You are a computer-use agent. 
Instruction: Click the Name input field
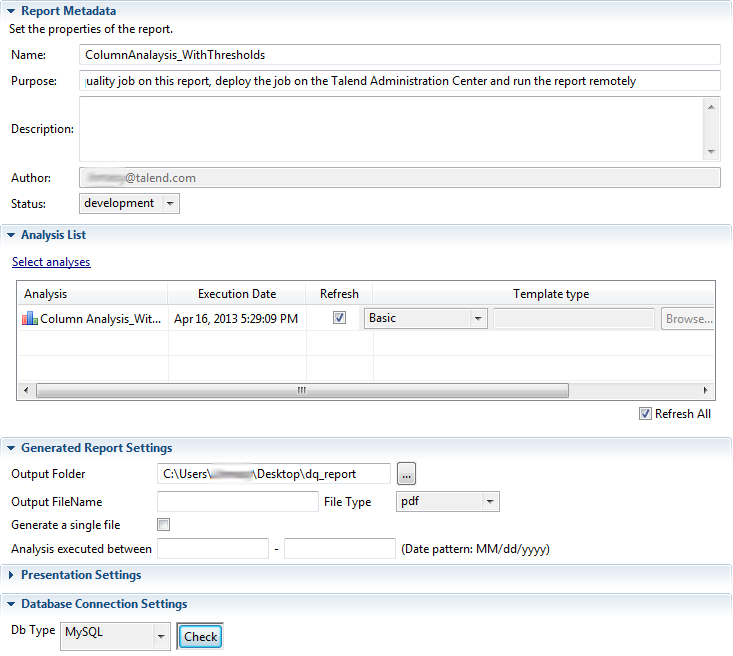click(400, 54)
